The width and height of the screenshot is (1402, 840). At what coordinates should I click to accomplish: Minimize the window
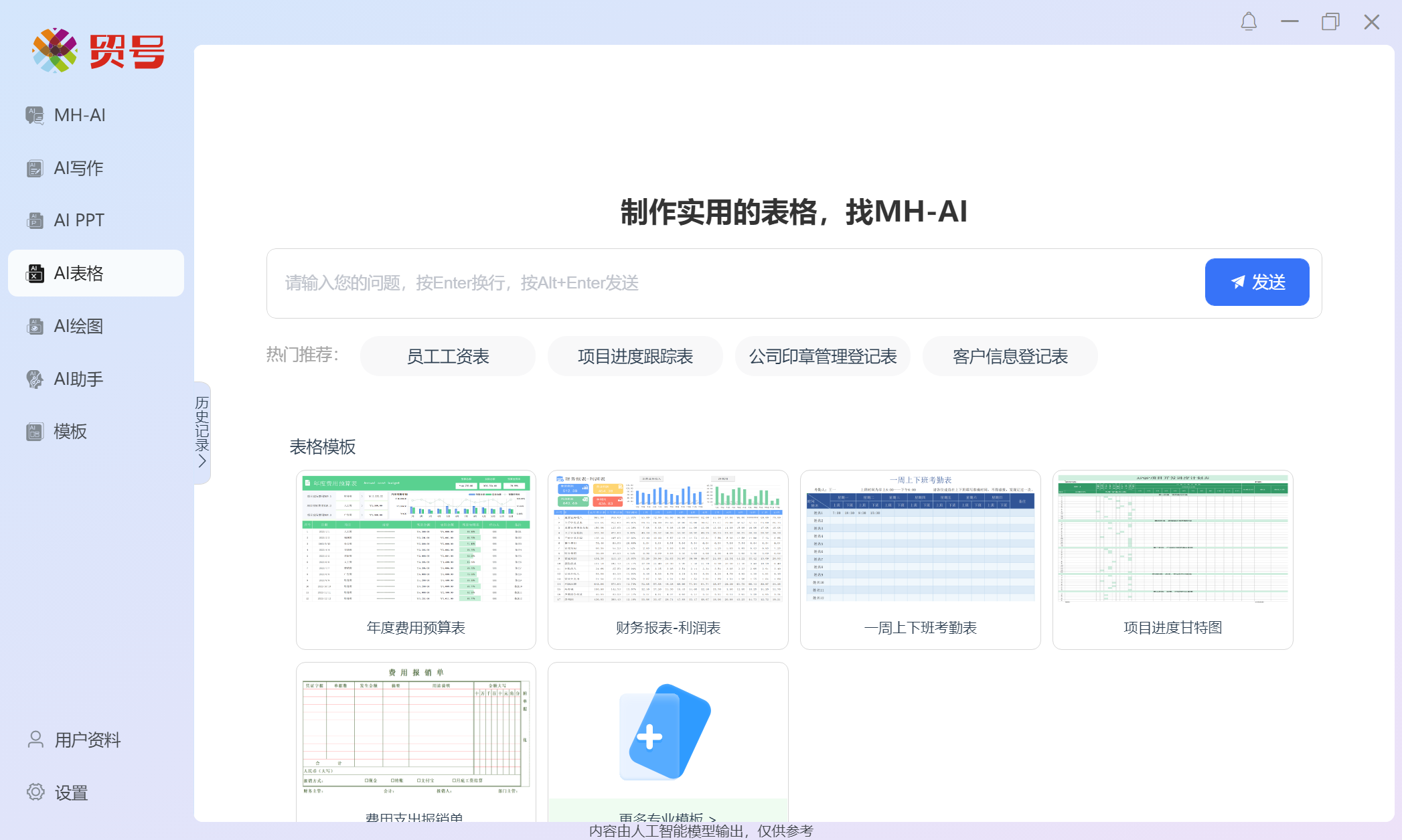(x=1290, y=21)
